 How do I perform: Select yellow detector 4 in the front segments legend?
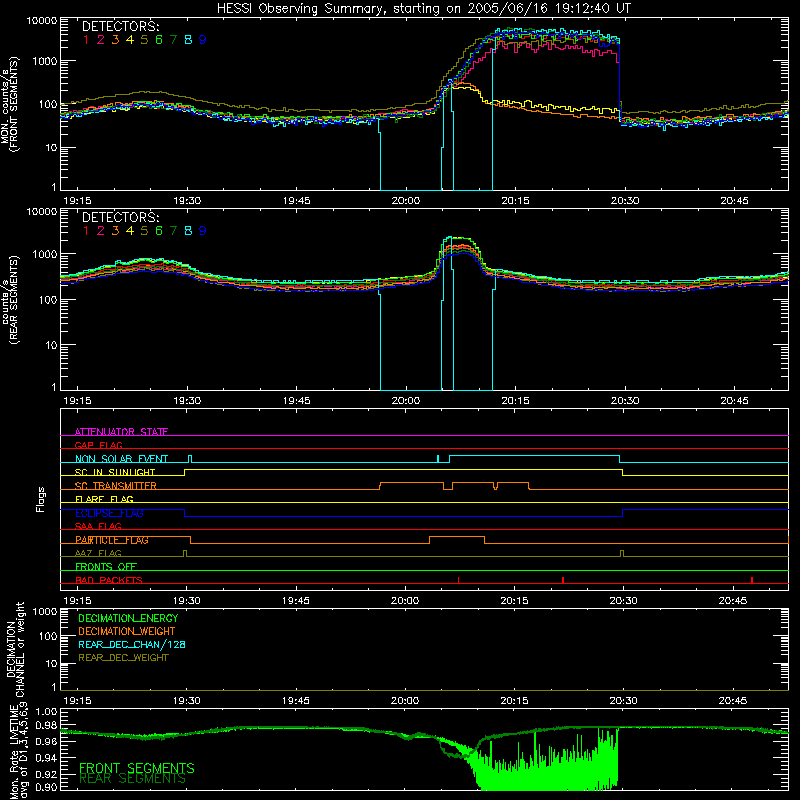tap(130, 40)
